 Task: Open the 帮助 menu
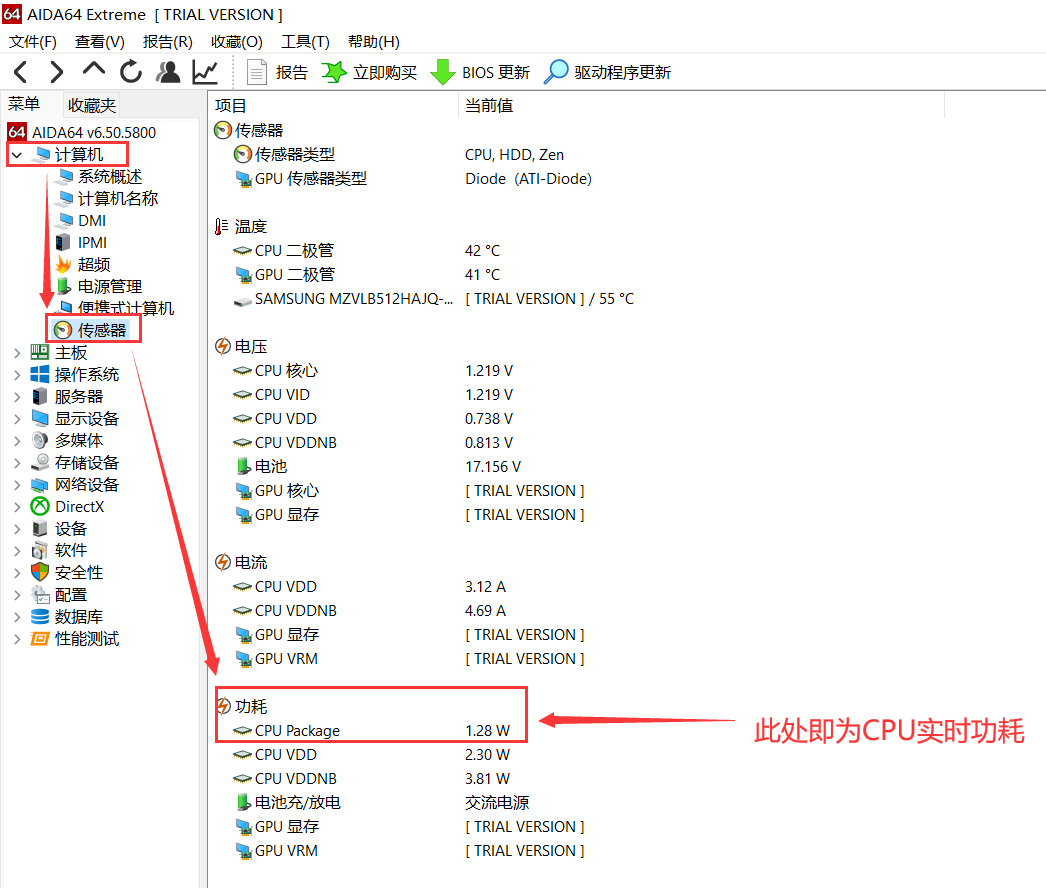pos(373,41)
